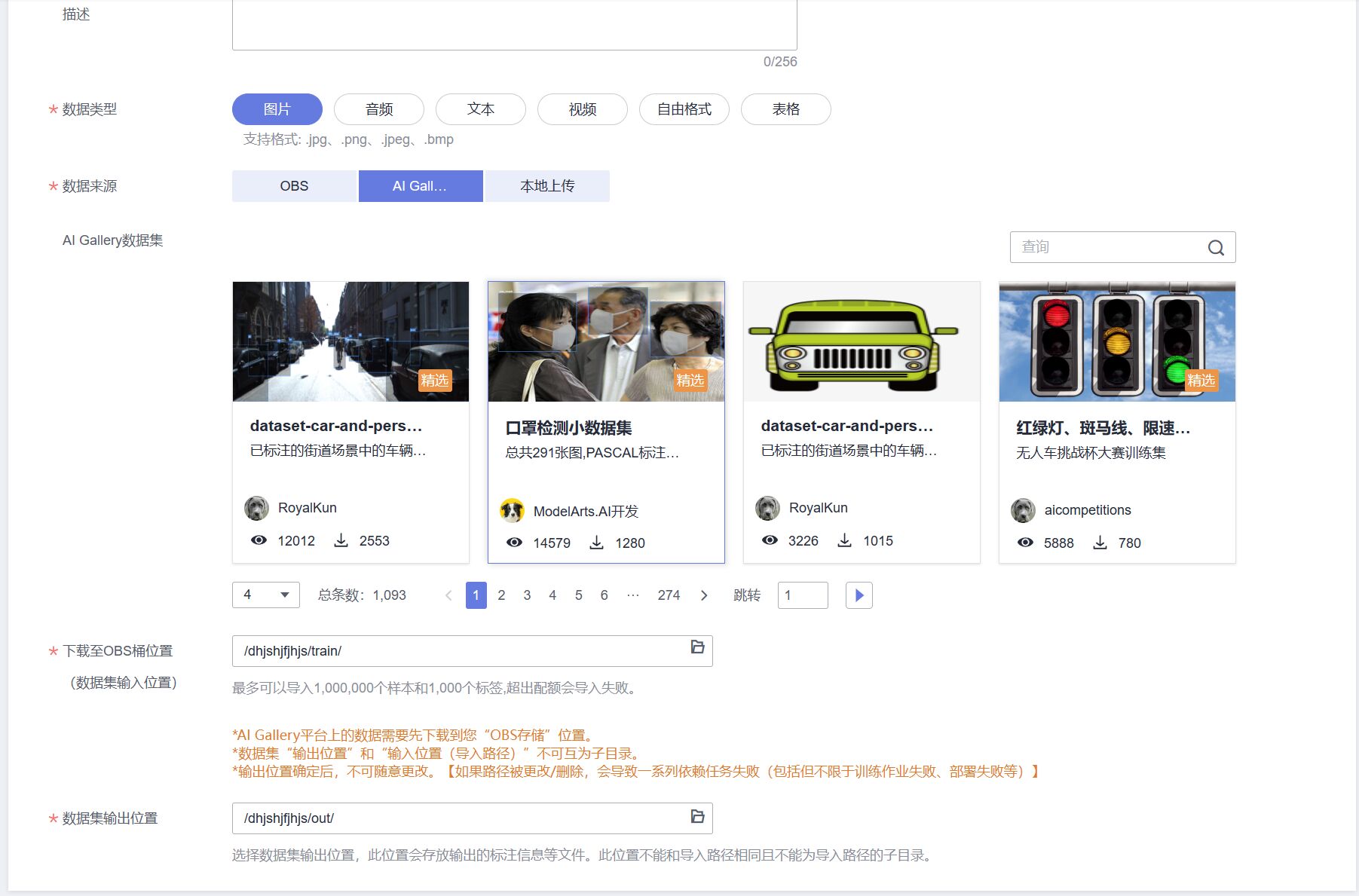This screenshot has width=1359, height=896.
Task: Open folder browser for dataset output path
Action: (x=697, y=817)
